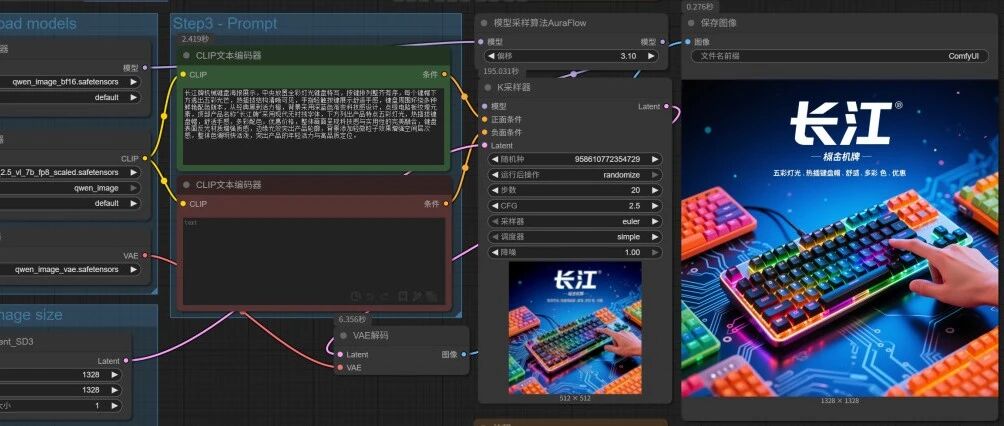
Task: Increase lower 1328 size value with right arrow
Action: point(115,390)
